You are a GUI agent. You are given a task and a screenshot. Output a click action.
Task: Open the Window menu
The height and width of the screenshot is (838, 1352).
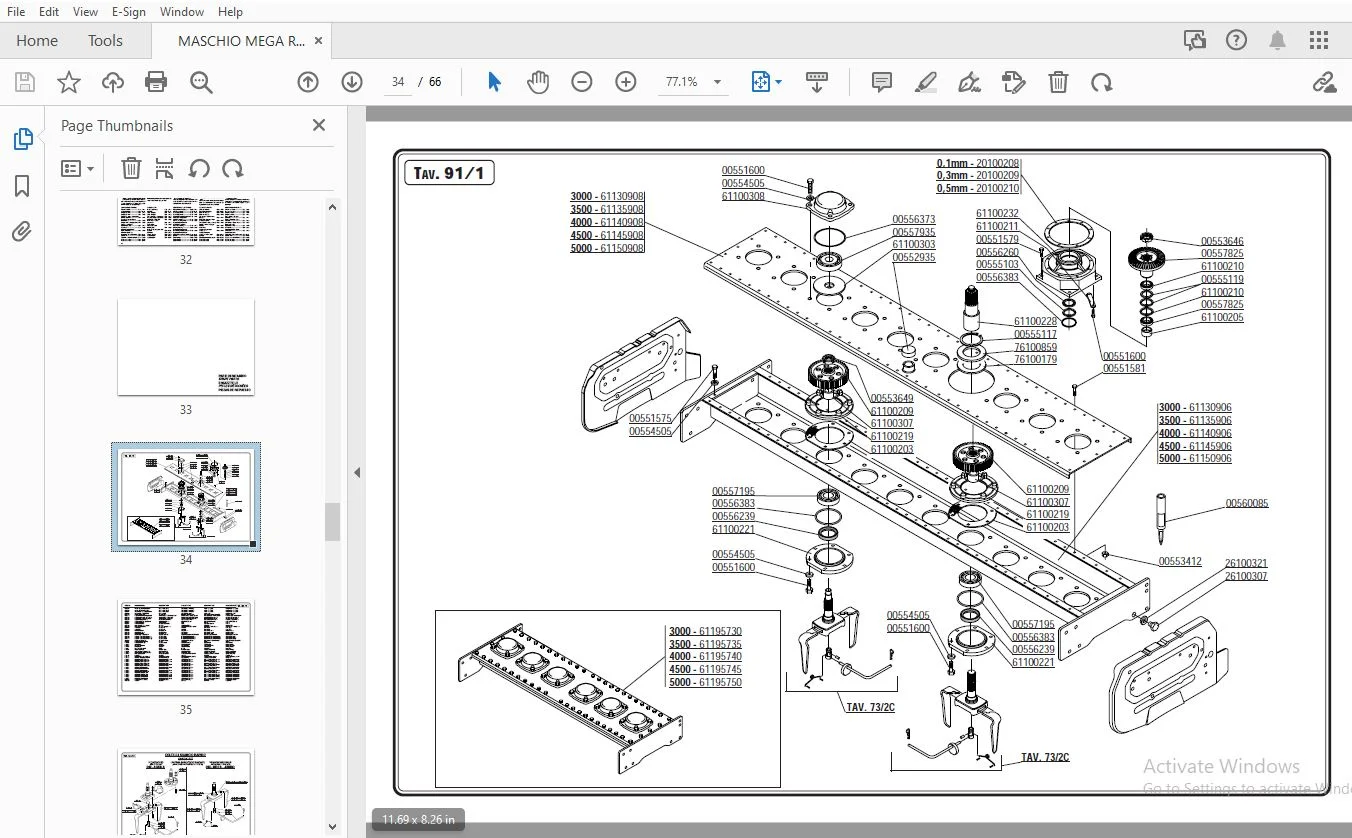[182, 12]
